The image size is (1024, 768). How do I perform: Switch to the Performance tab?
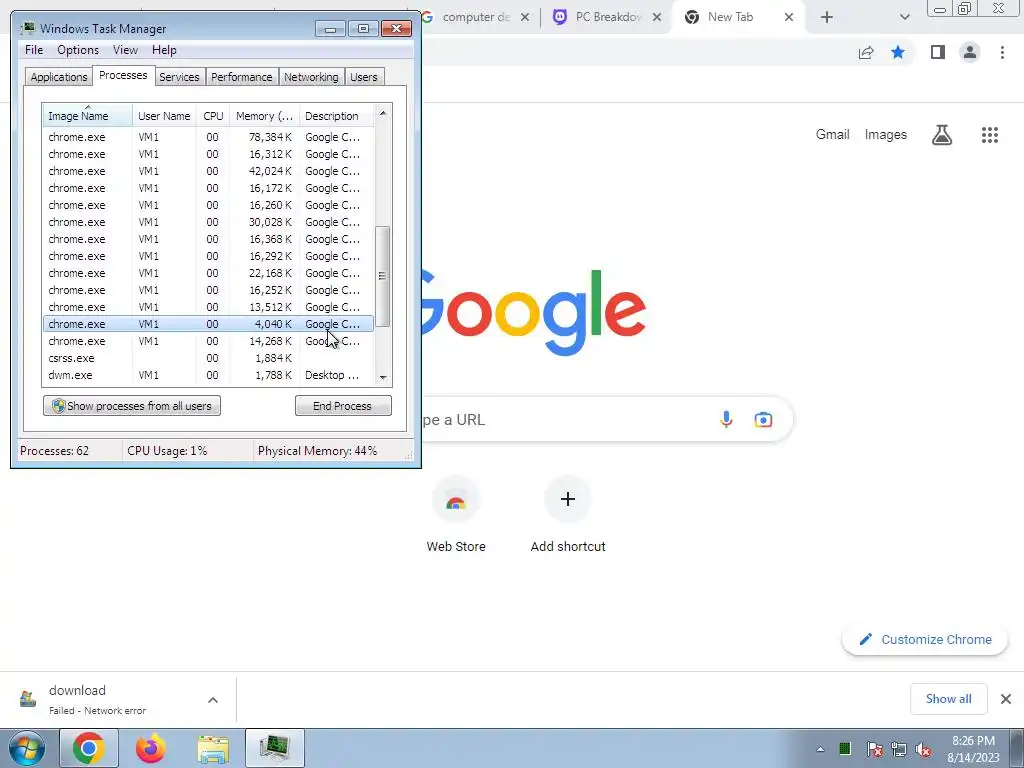241,77
